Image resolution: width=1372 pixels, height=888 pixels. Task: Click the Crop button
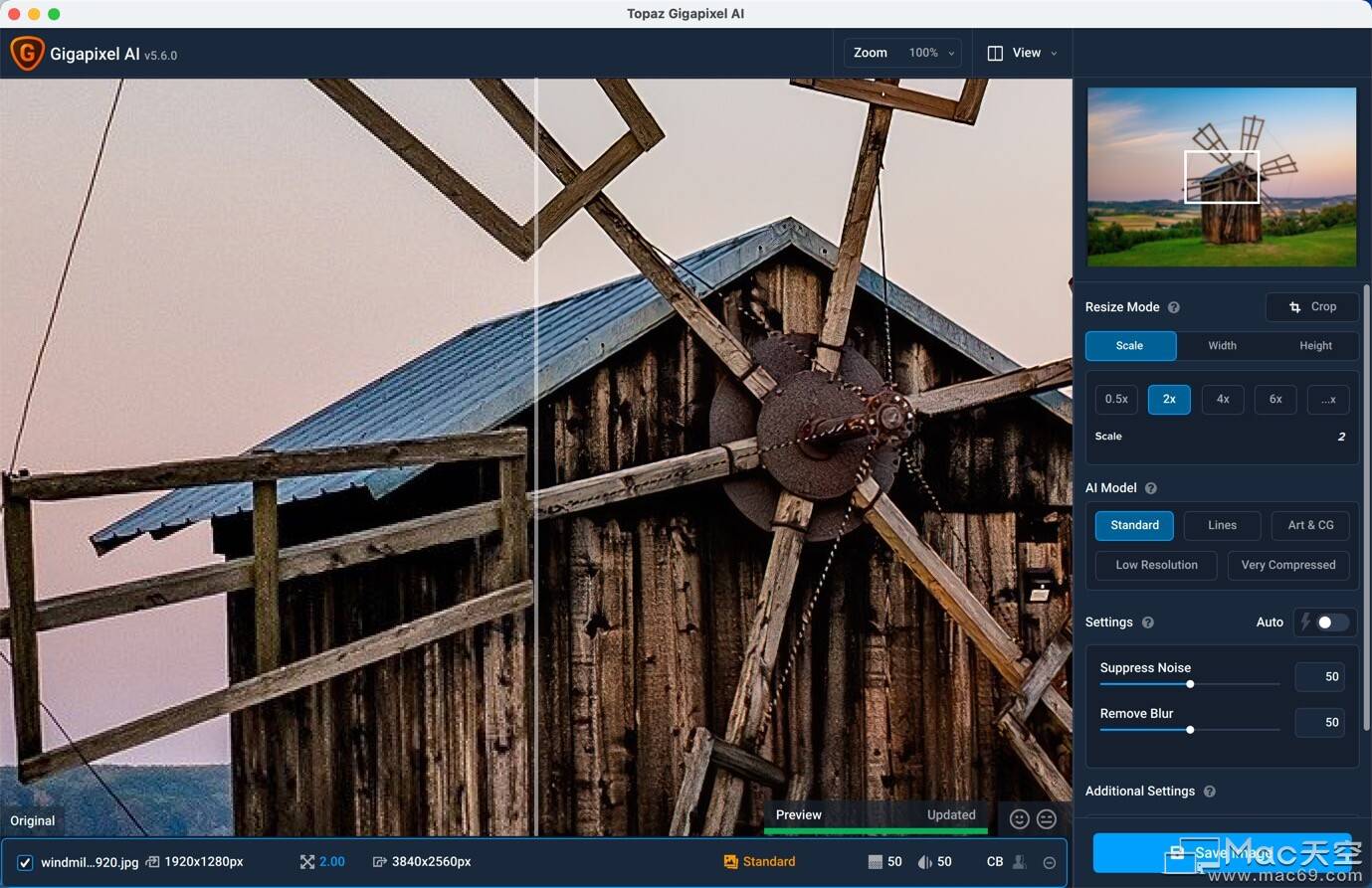pyautogui.click(x=1312, y=306)
